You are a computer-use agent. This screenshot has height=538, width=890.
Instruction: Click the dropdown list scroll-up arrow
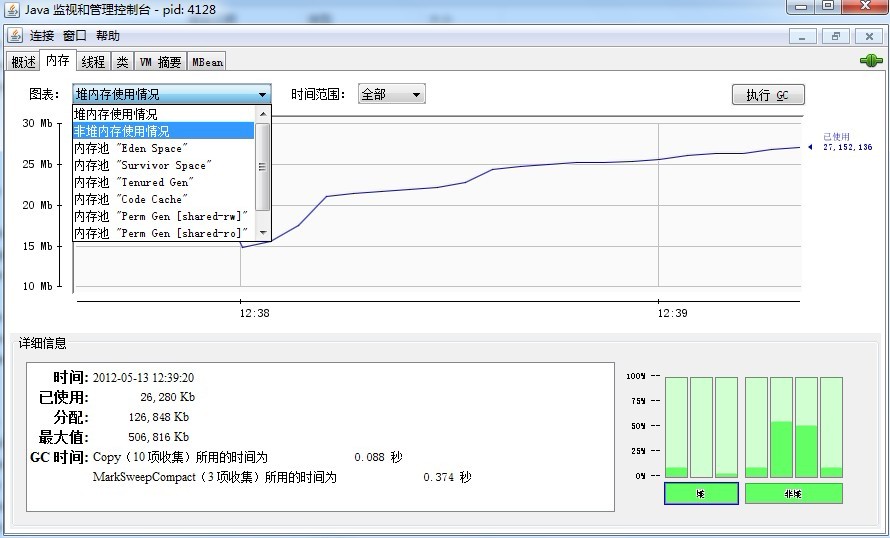pos(263,114)
